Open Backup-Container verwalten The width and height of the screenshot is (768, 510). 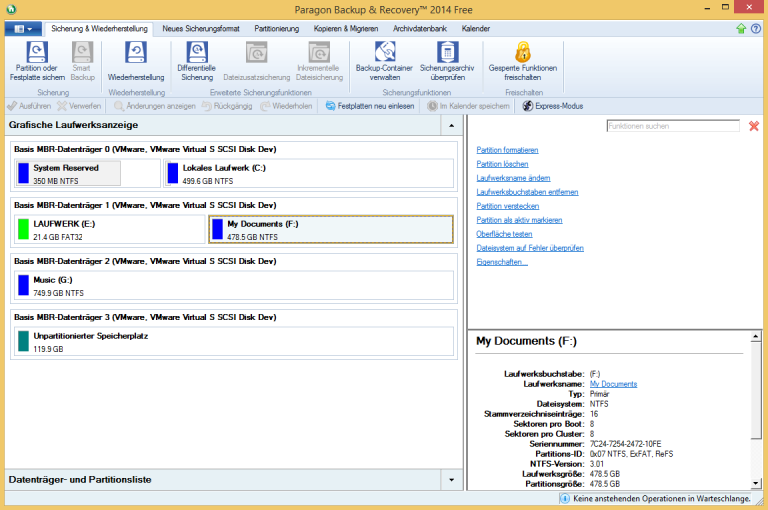384,61
